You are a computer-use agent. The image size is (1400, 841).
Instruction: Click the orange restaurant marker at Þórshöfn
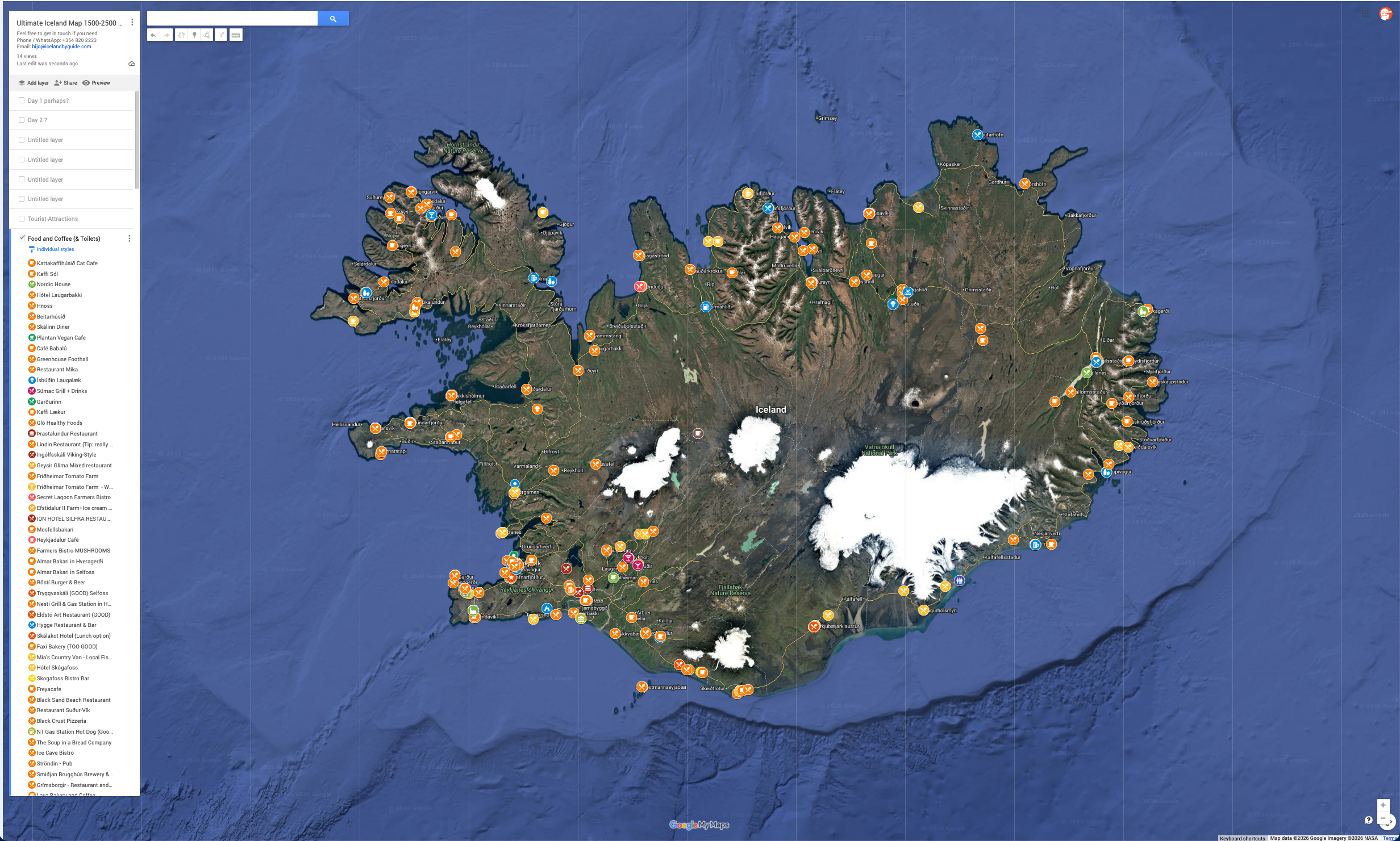[x=1024, y=184]
